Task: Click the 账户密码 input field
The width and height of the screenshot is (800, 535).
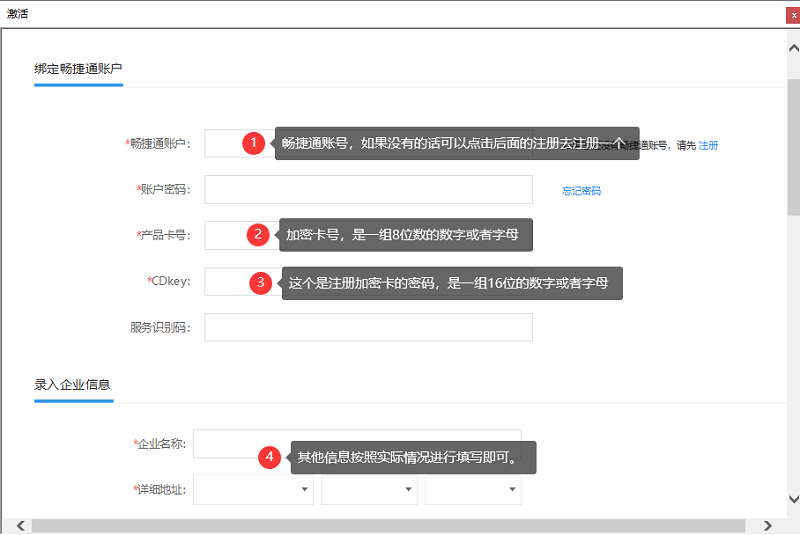Action: (368, 190)
